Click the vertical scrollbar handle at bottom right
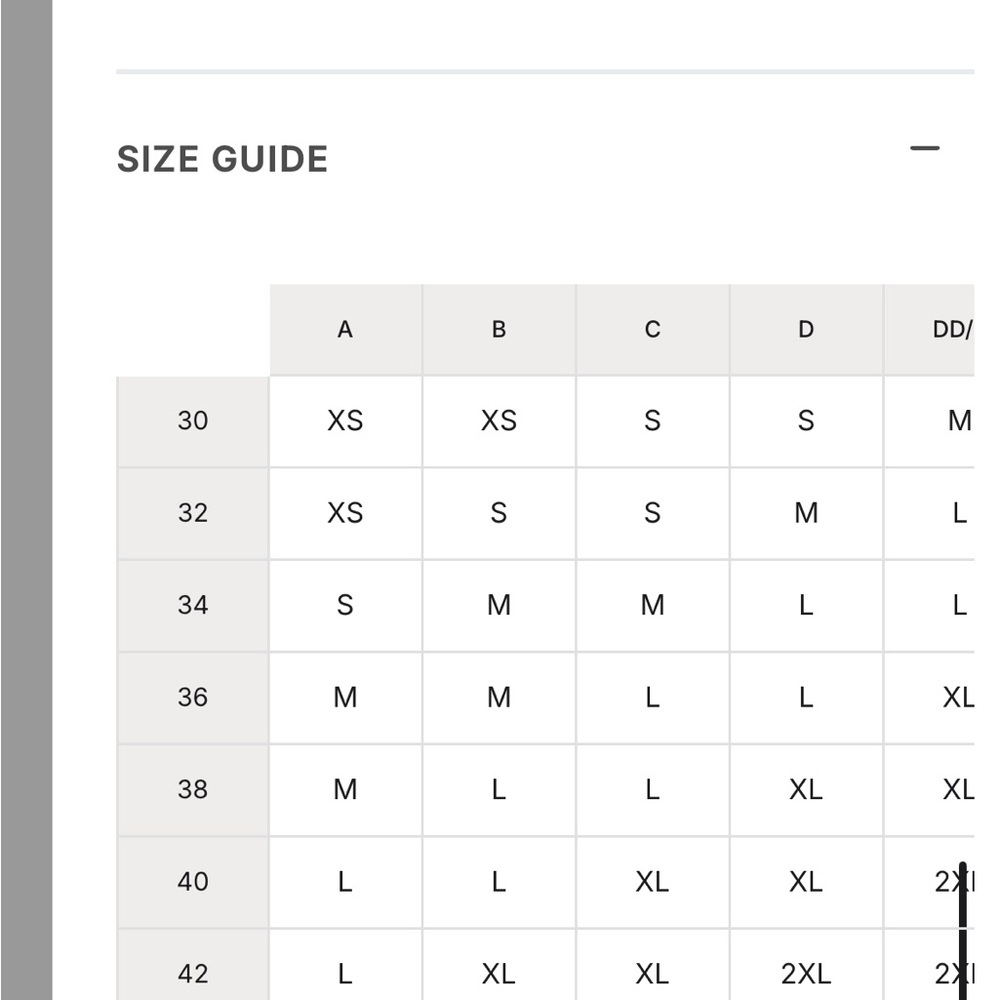The image size is (1000, 1000). coord(963,931)
